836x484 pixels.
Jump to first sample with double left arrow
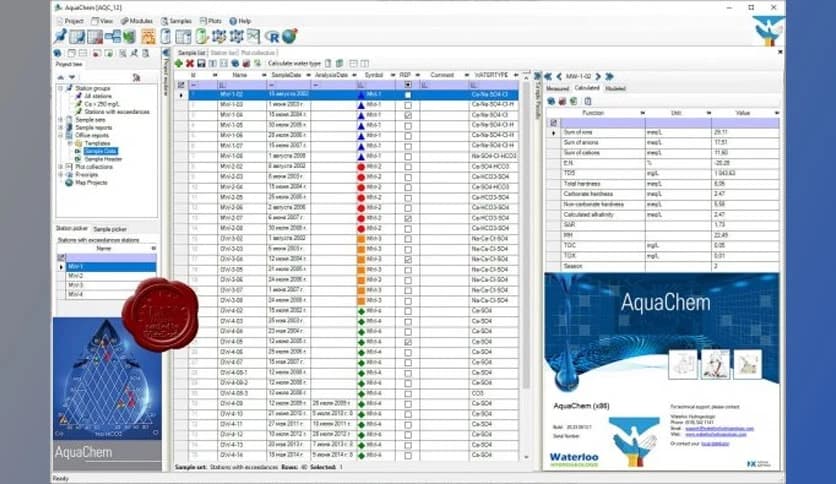pyautogui.click(x=548, y=77)
